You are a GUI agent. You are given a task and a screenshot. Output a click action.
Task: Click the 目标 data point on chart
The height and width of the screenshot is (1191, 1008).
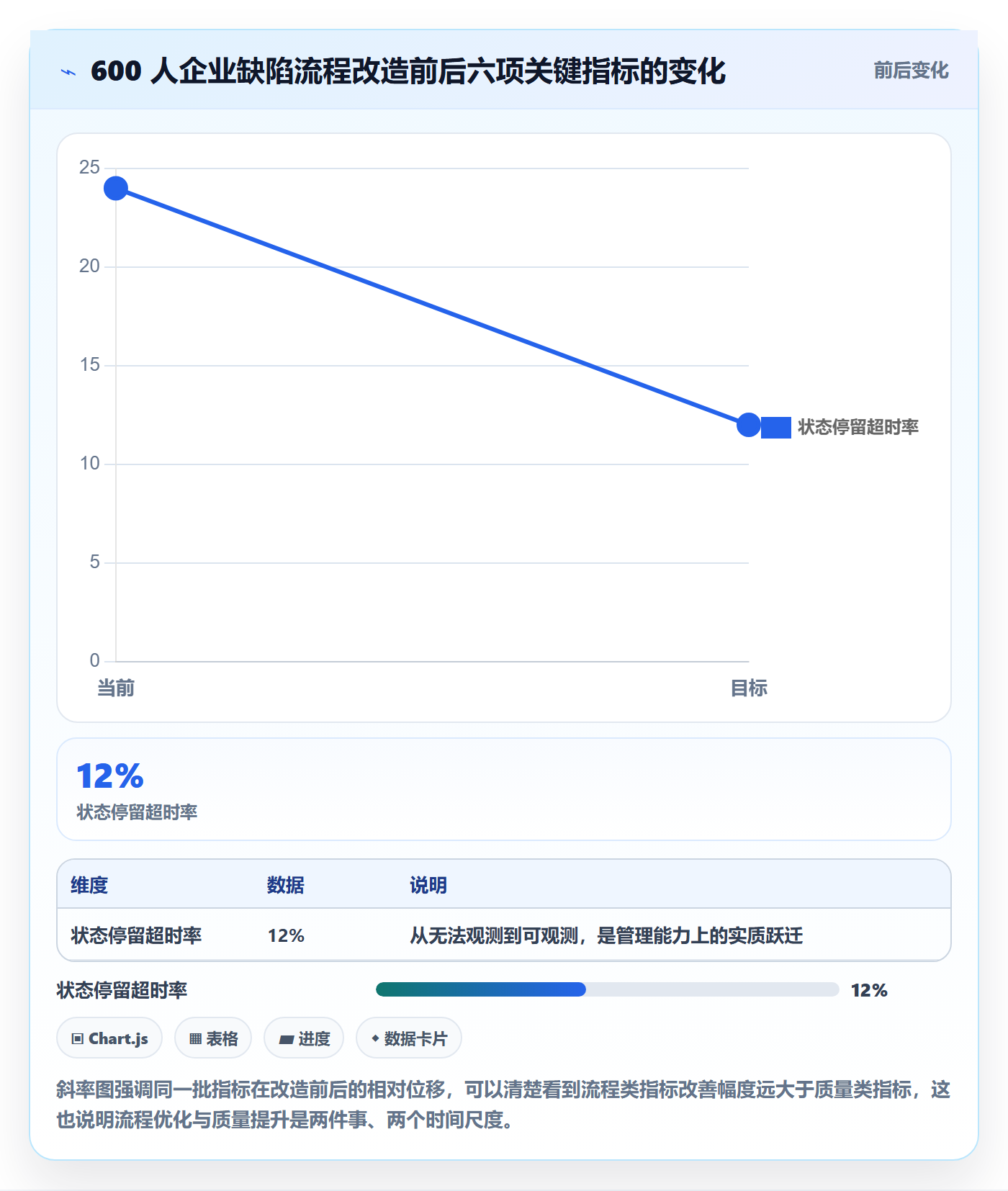tap(749, 425)
